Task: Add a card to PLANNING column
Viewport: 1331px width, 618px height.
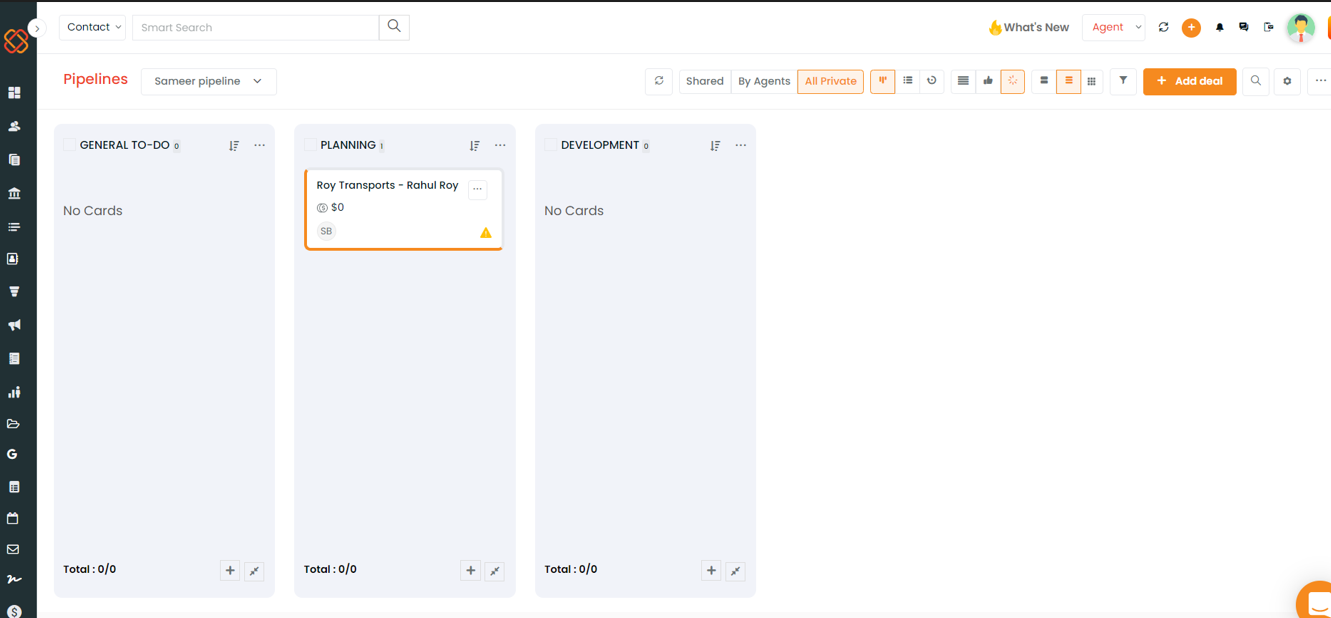Action: click(471, 570)
